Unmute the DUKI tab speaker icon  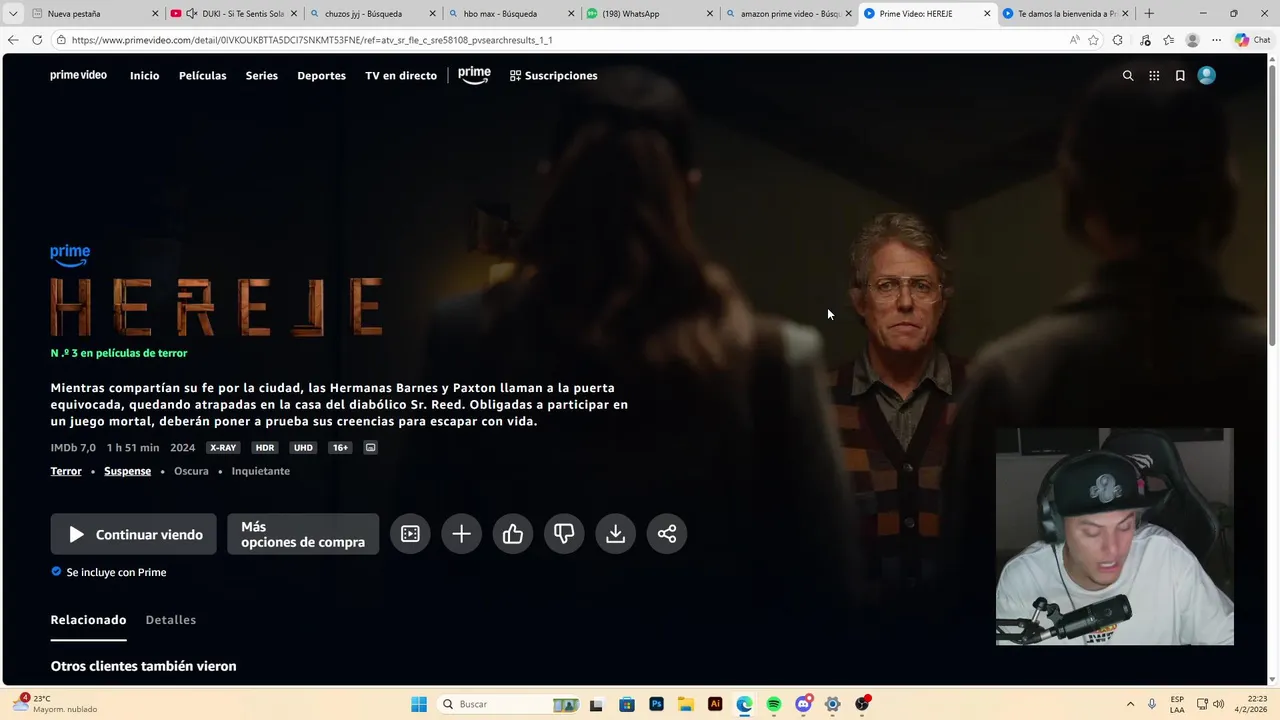click(191, 14)
